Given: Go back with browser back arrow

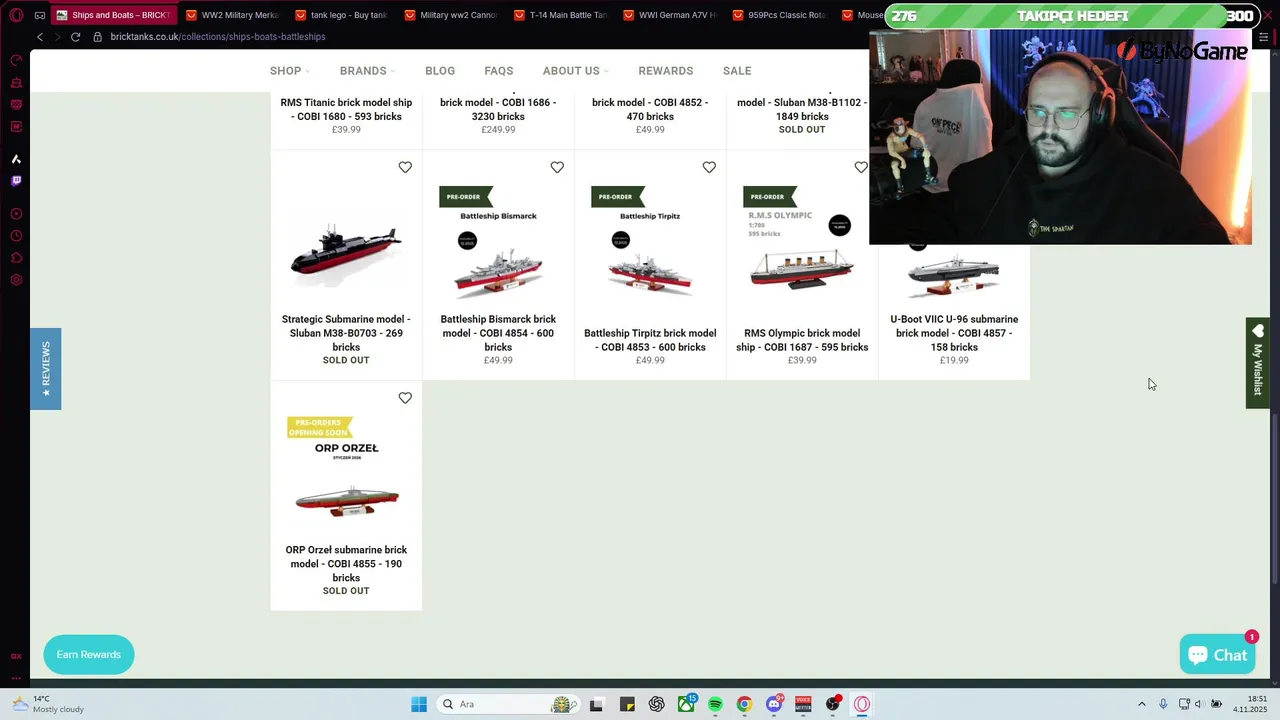Looking at the screenshot, I should (40, 37).
